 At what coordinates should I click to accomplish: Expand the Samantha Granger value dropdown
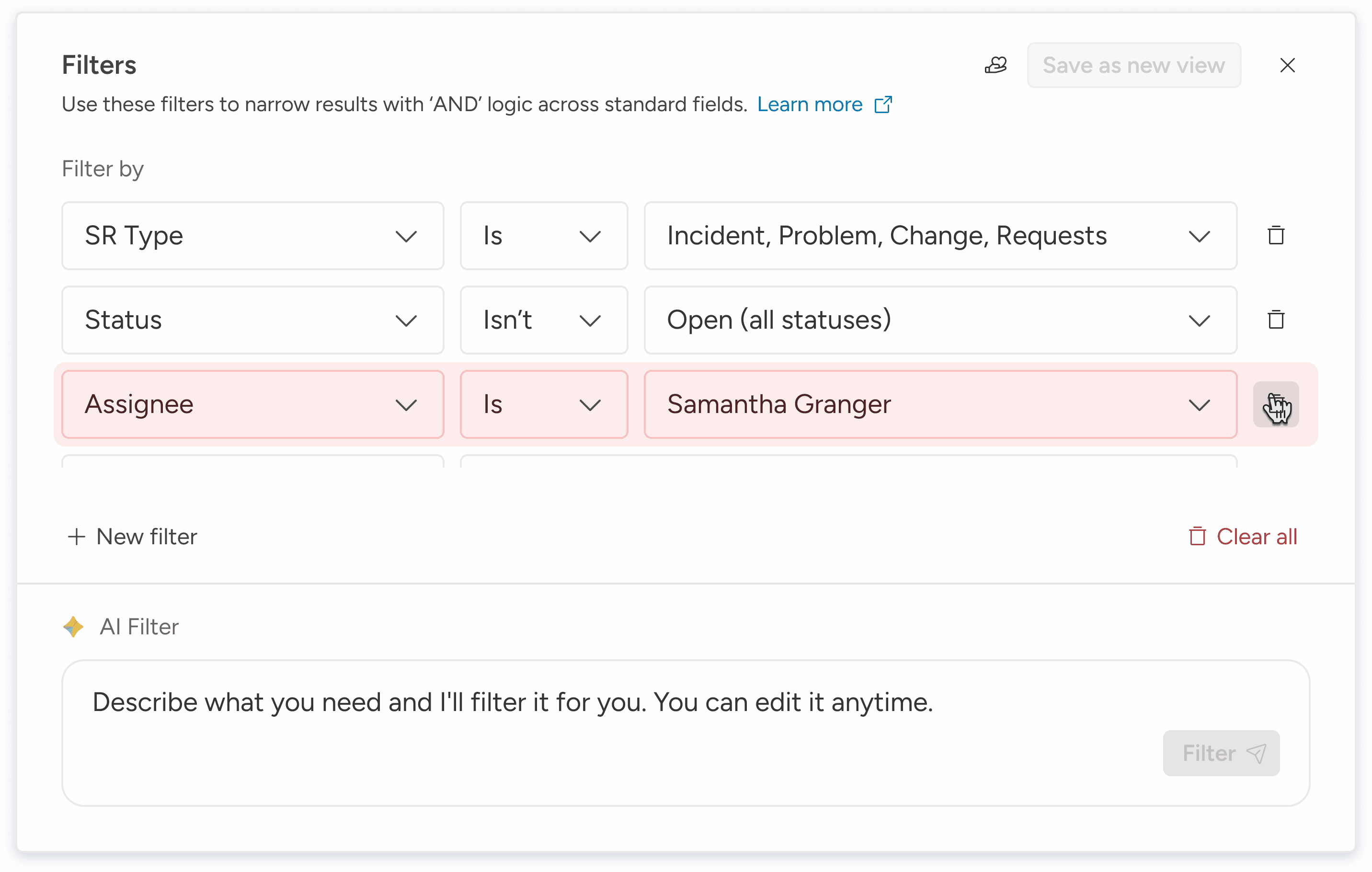tap(940, 404)
